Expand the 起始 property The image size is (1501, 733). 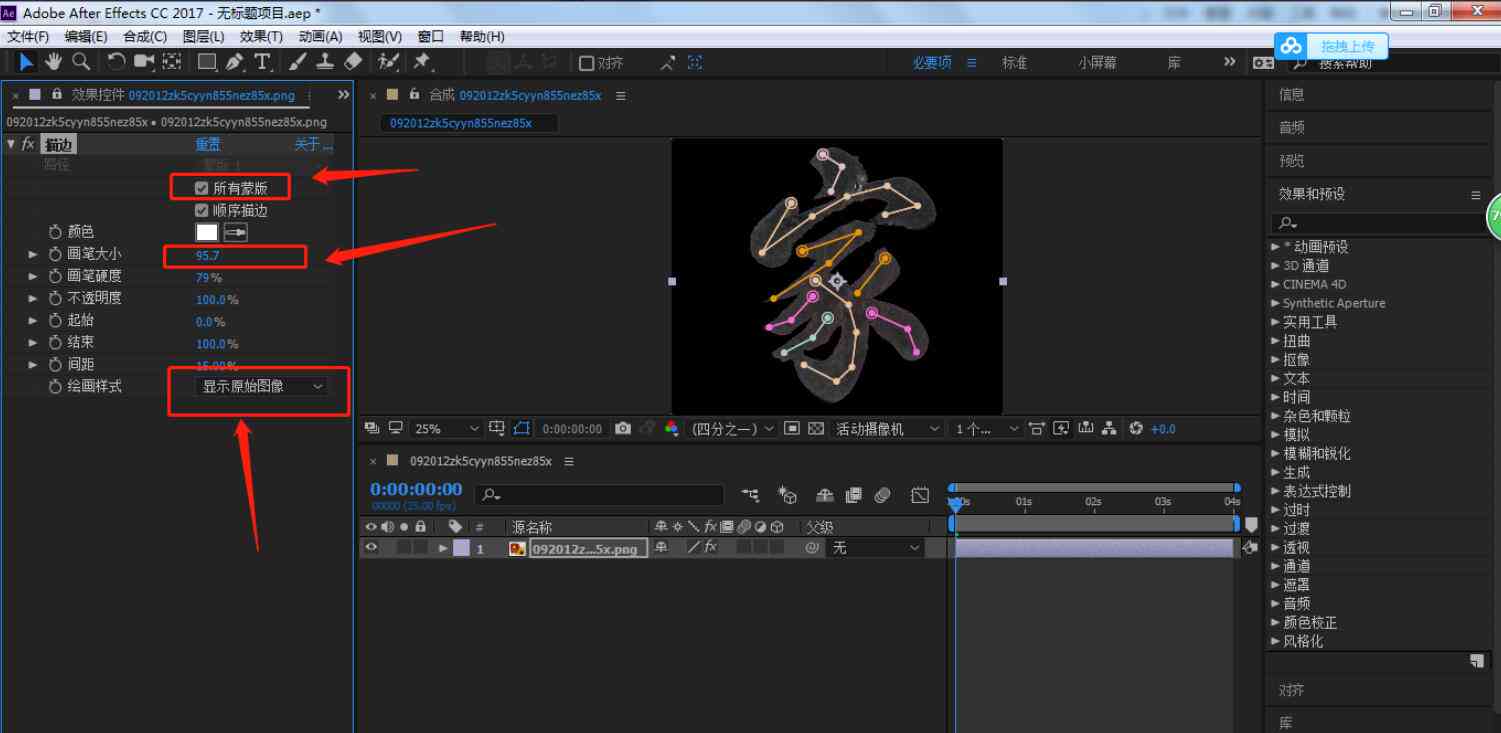[34, 320]
